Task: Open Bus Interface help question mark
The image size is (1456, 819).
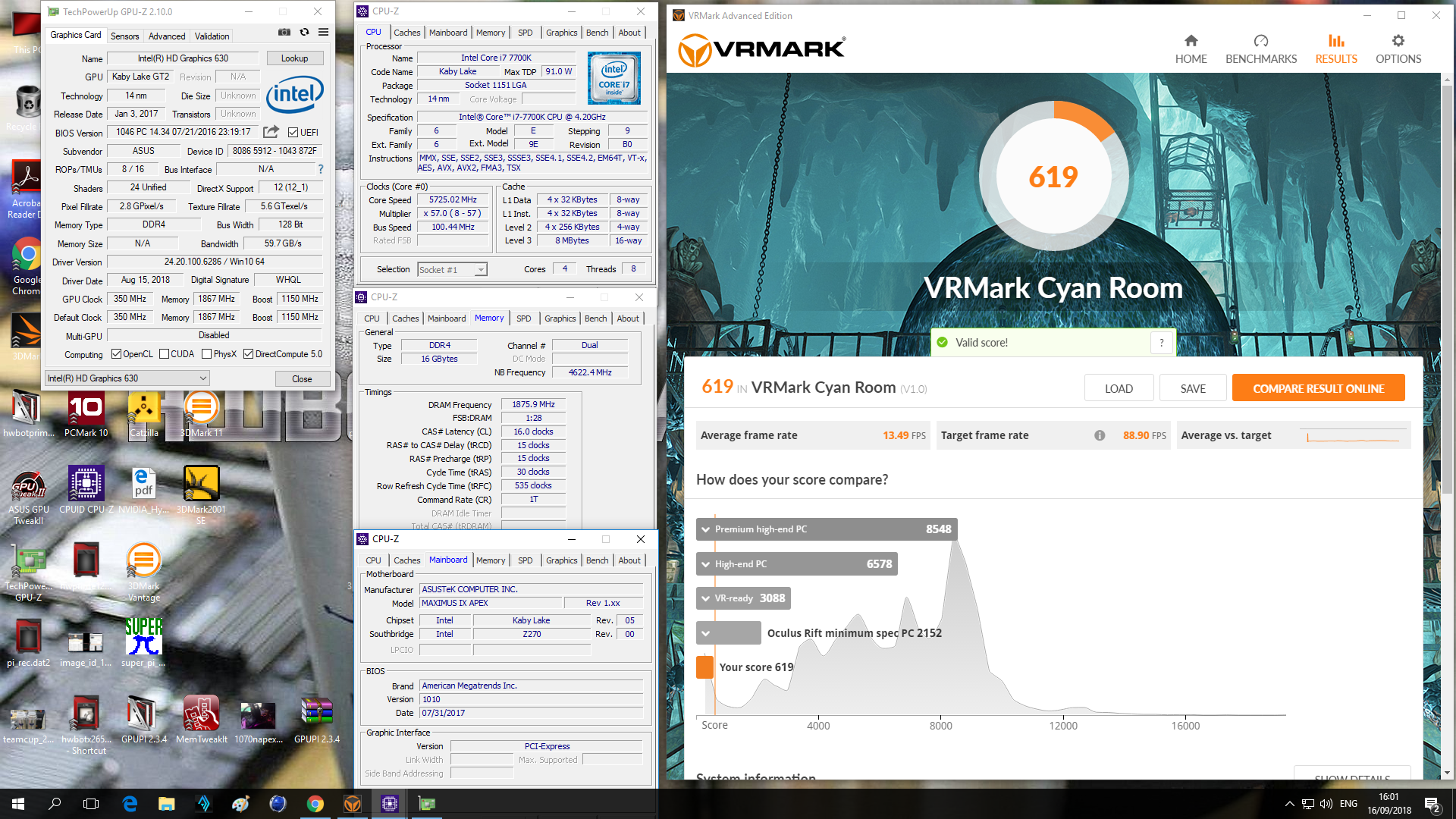Action: coord(321,169)
